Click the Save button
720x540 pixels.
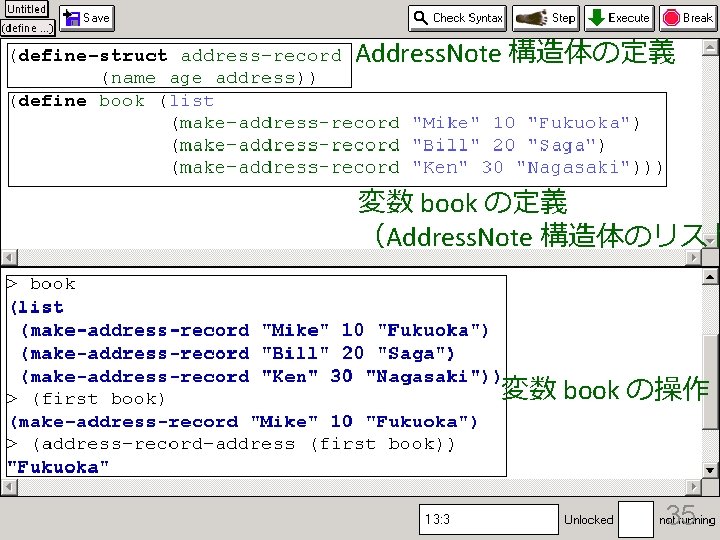pyautogui.click(x=87, y=18)
